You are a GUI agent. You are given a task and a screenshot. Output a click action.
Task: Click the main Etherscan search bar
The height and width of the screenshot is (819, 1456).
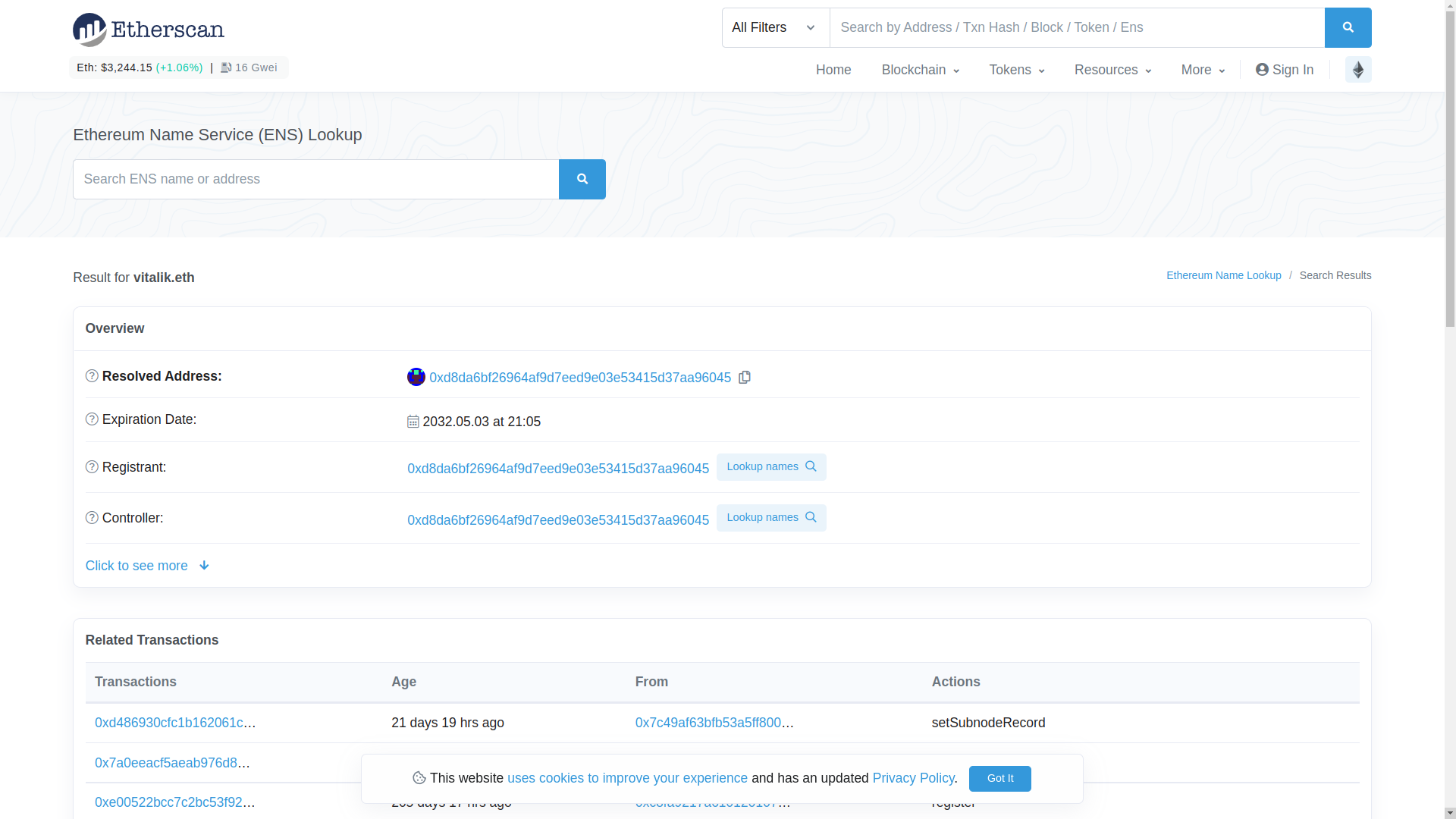1078,27
